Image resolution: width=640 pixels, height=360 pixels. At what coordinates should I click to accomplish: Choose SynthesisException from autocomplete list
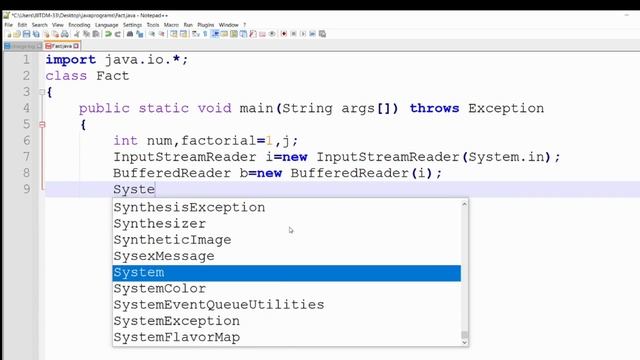(x=287, y=207)
